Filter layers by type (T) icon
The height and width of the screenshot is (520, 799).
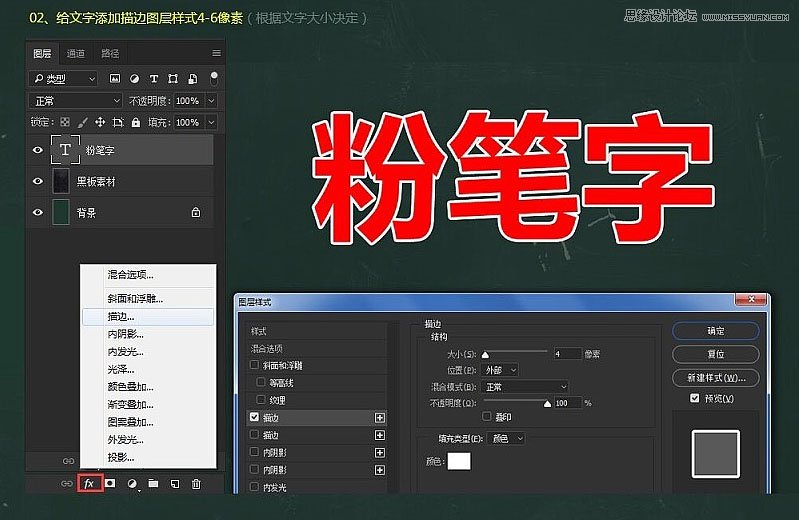tap(153, 78)
